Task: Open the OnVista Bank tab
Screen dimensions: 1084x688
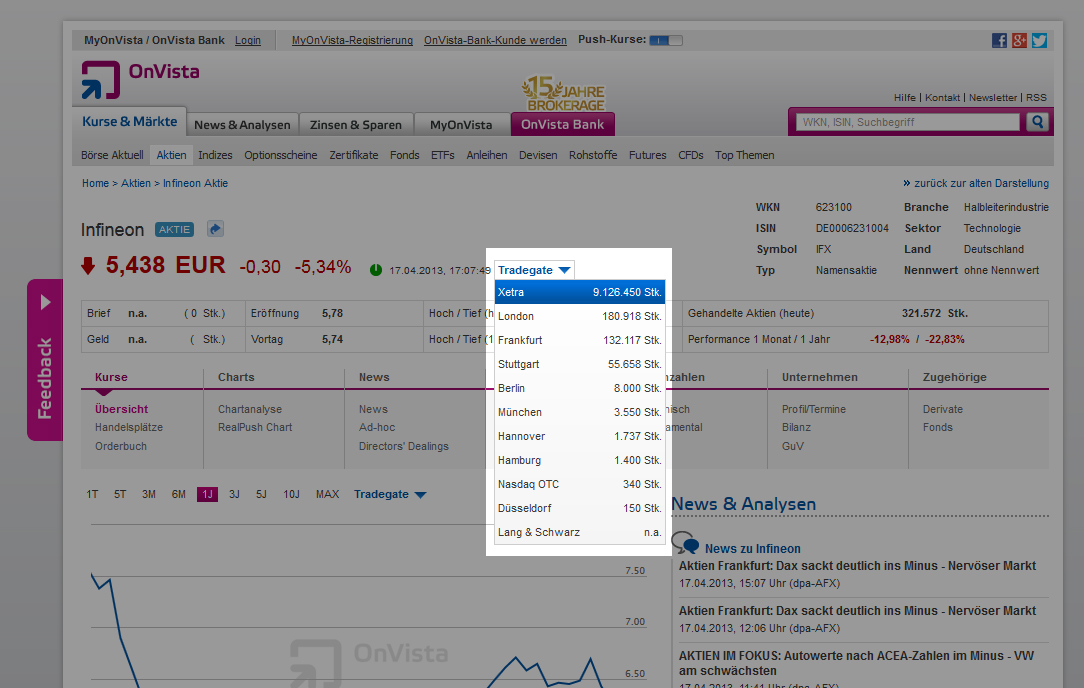Action: (563, 124)
